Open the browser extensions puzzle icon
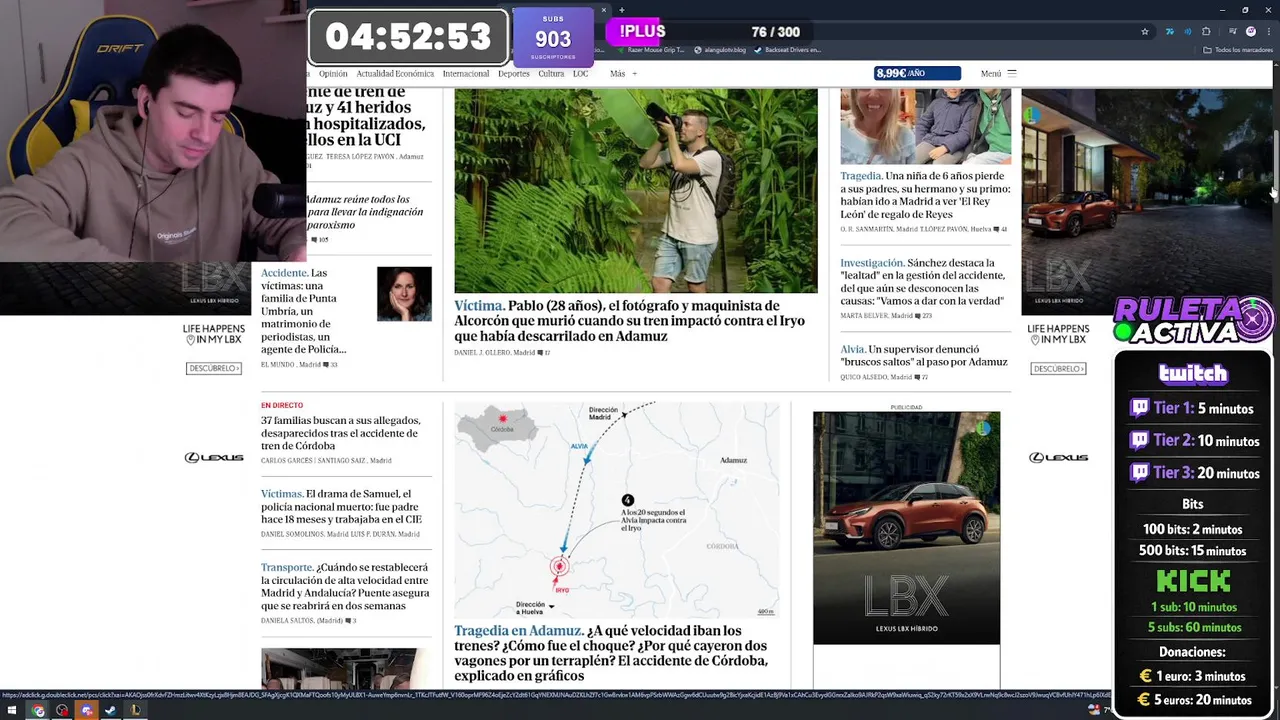 pyautogui.click(x=1206, y=32)
